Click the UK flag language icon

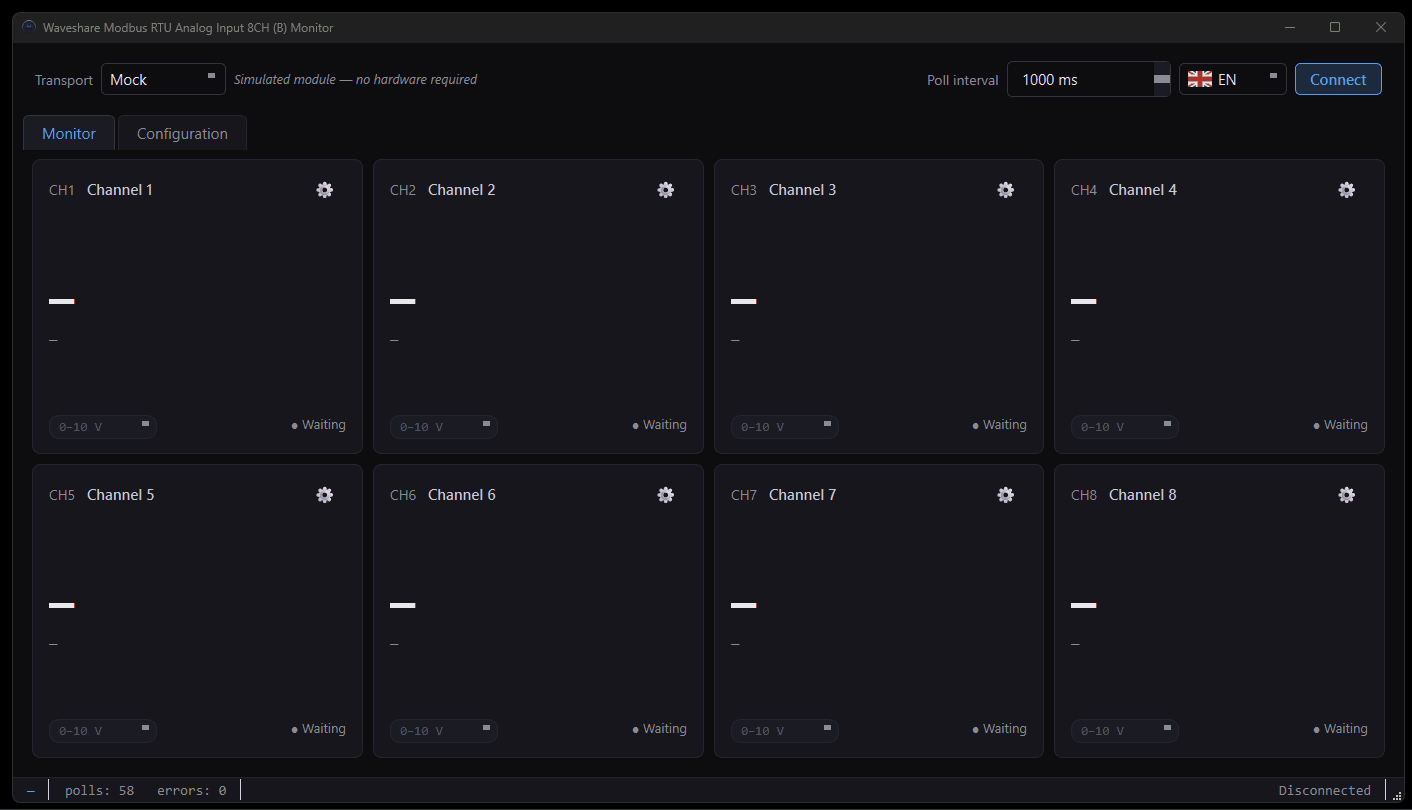[1200, 79]
